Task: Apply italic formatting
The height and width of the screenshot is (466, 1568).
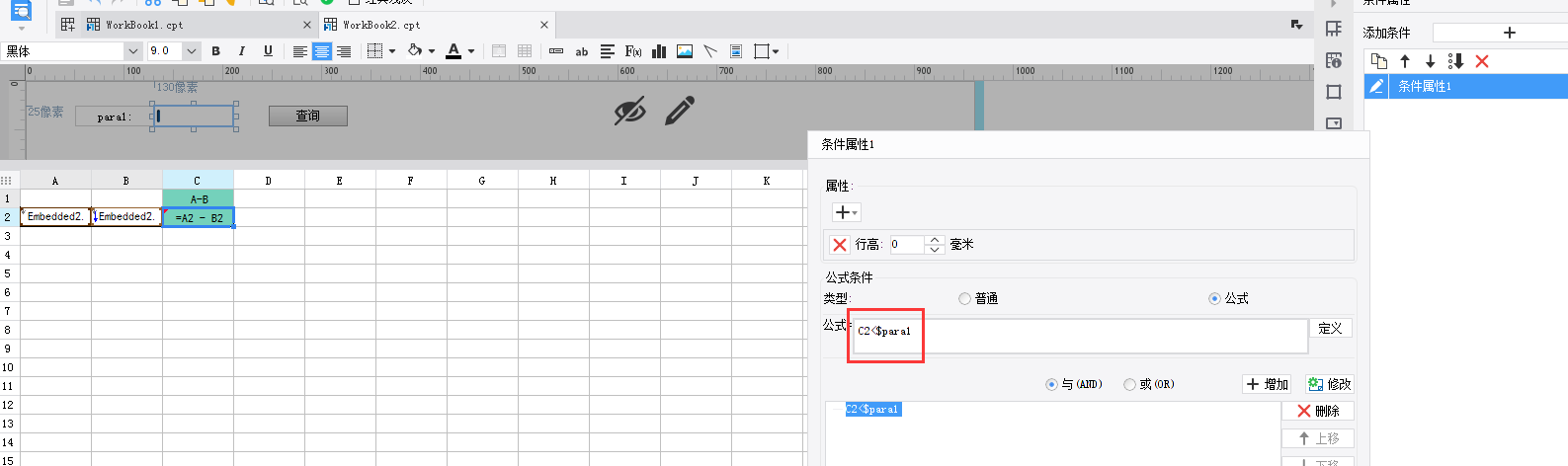Action: click(241, 51)
